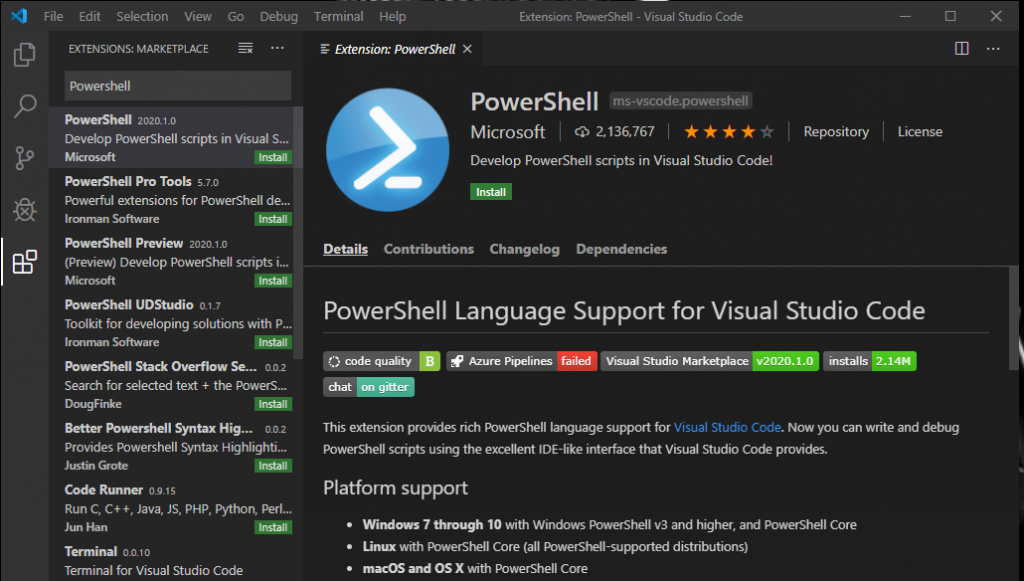Screen dimensions: 1024x581
Task: Click the installs 2.14M badge
Action: [869, 361]
